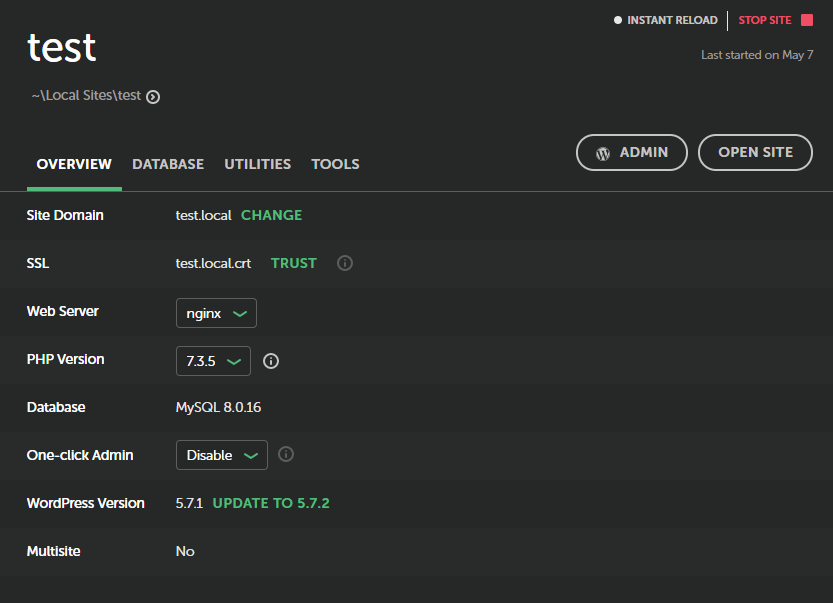Click the 5.7.1 WordPress version value
Viewport: 833px width, 603px height.
[x=189, y=503]
